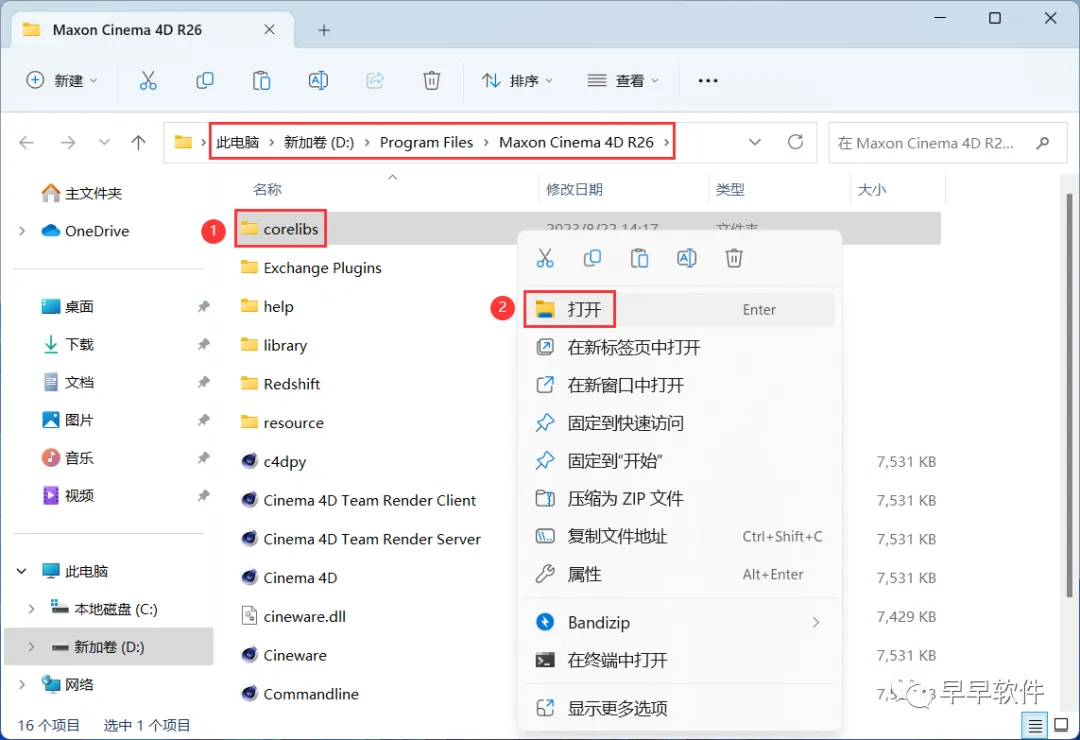Click the Cut icon in the context menu
Screen dimensions: 1080x740
click(x=545, y=258)
